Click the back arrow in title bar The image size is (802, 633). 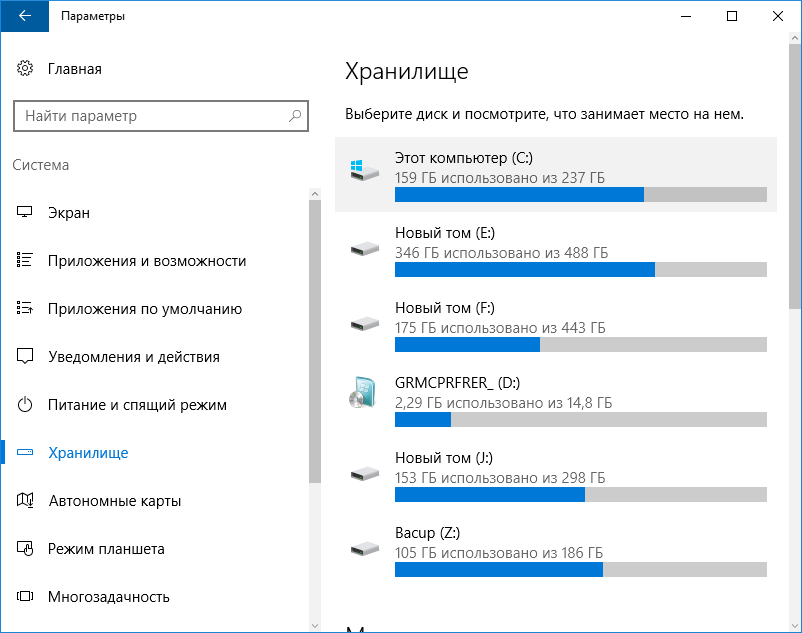pos(25,16)
